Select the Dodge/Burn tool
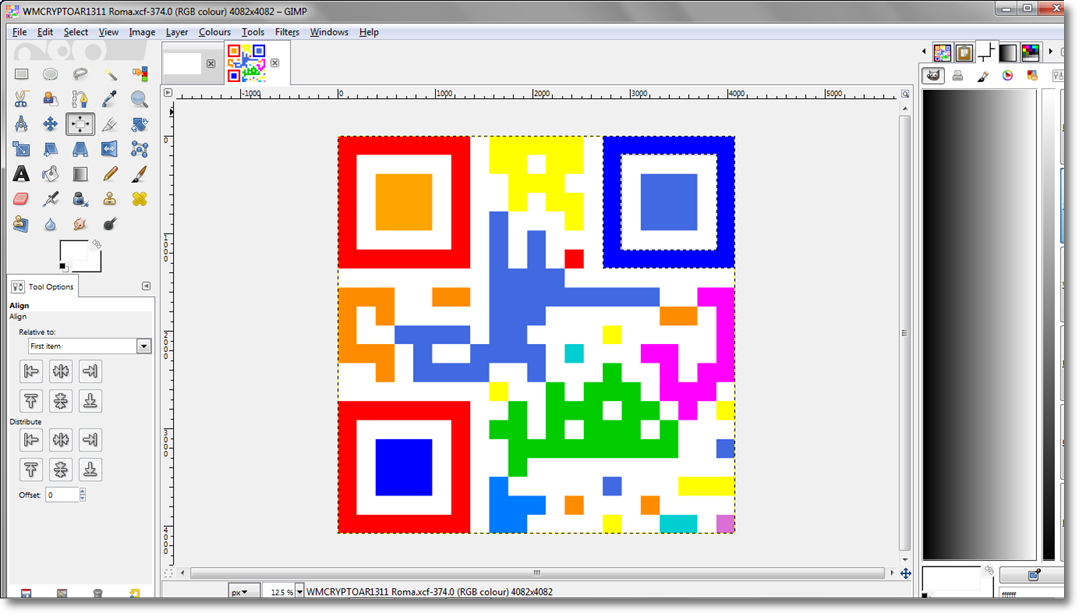Screen dimensions: 1080x615 pos(110,224)
